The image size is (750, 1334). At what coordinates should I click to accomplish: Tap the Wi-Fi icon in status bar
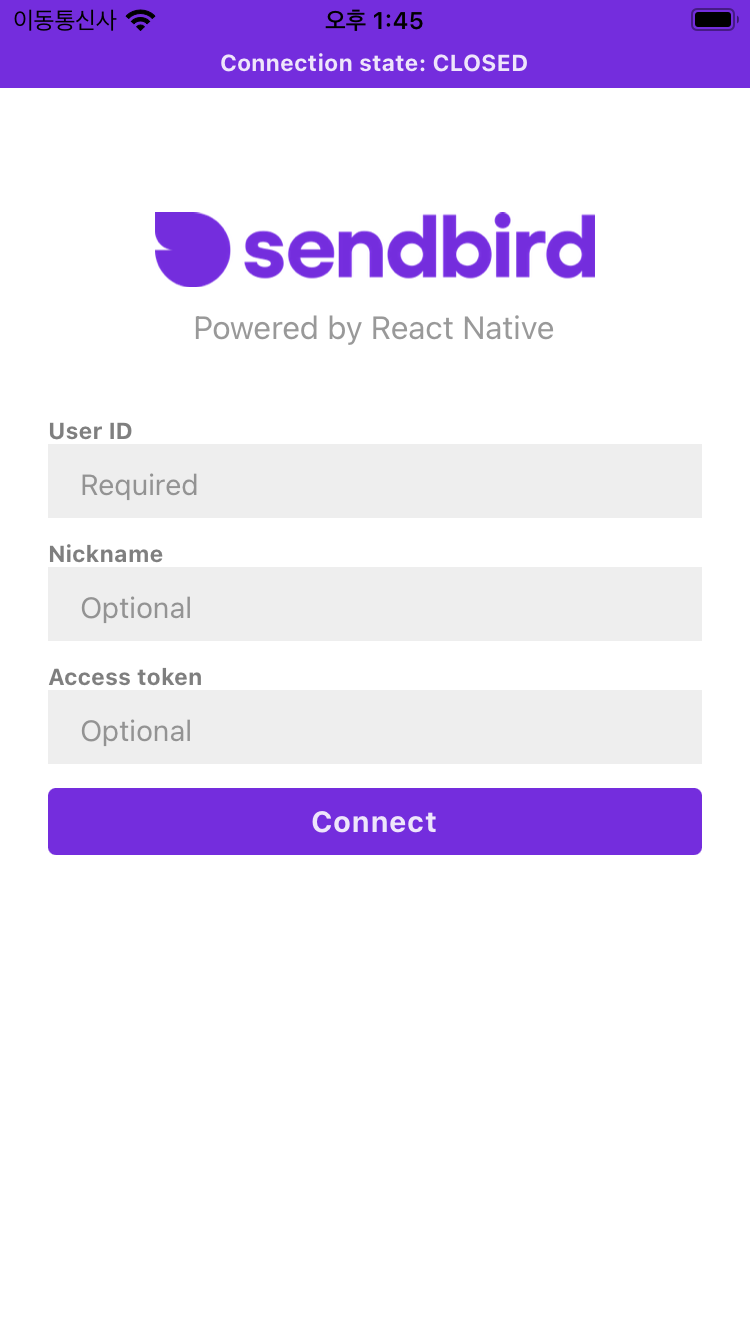click(142, 20)
